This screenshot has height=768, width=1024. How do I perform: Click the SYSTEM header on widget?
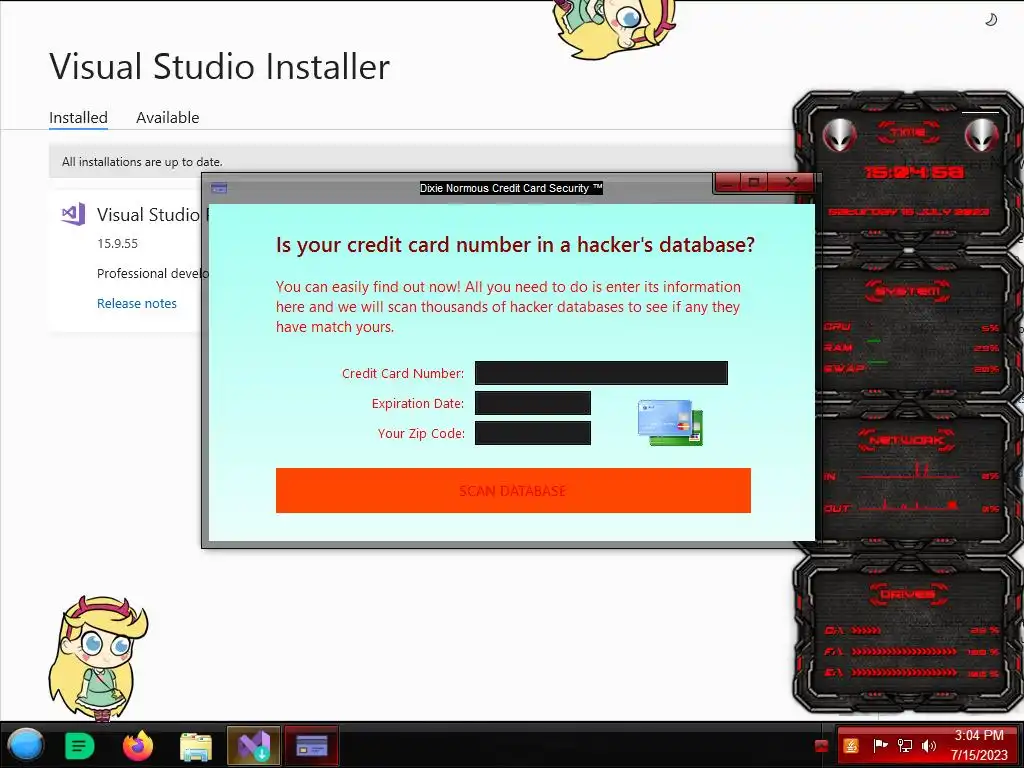click(908, 291)
